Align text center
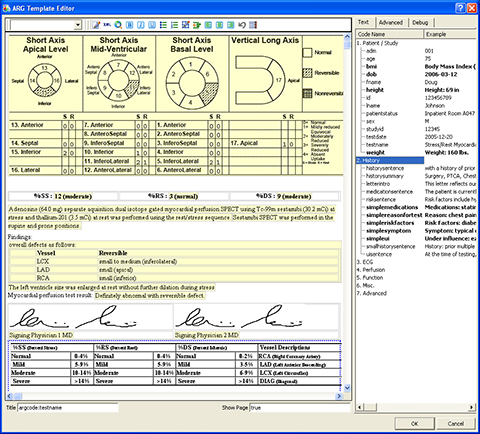Screen dimensions: 480x434 point(219,25)
